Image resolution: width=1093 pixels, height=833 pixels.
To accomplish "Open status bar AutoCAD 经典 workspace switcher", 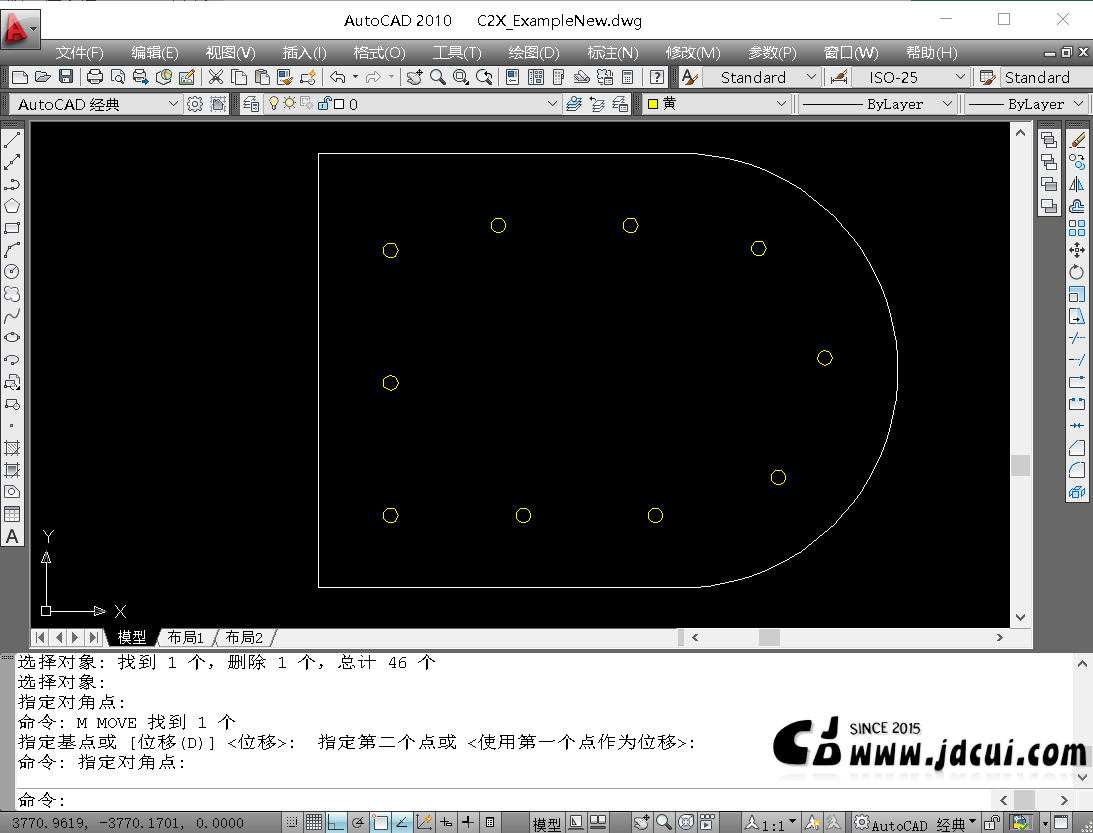I will tap(917, 824).
